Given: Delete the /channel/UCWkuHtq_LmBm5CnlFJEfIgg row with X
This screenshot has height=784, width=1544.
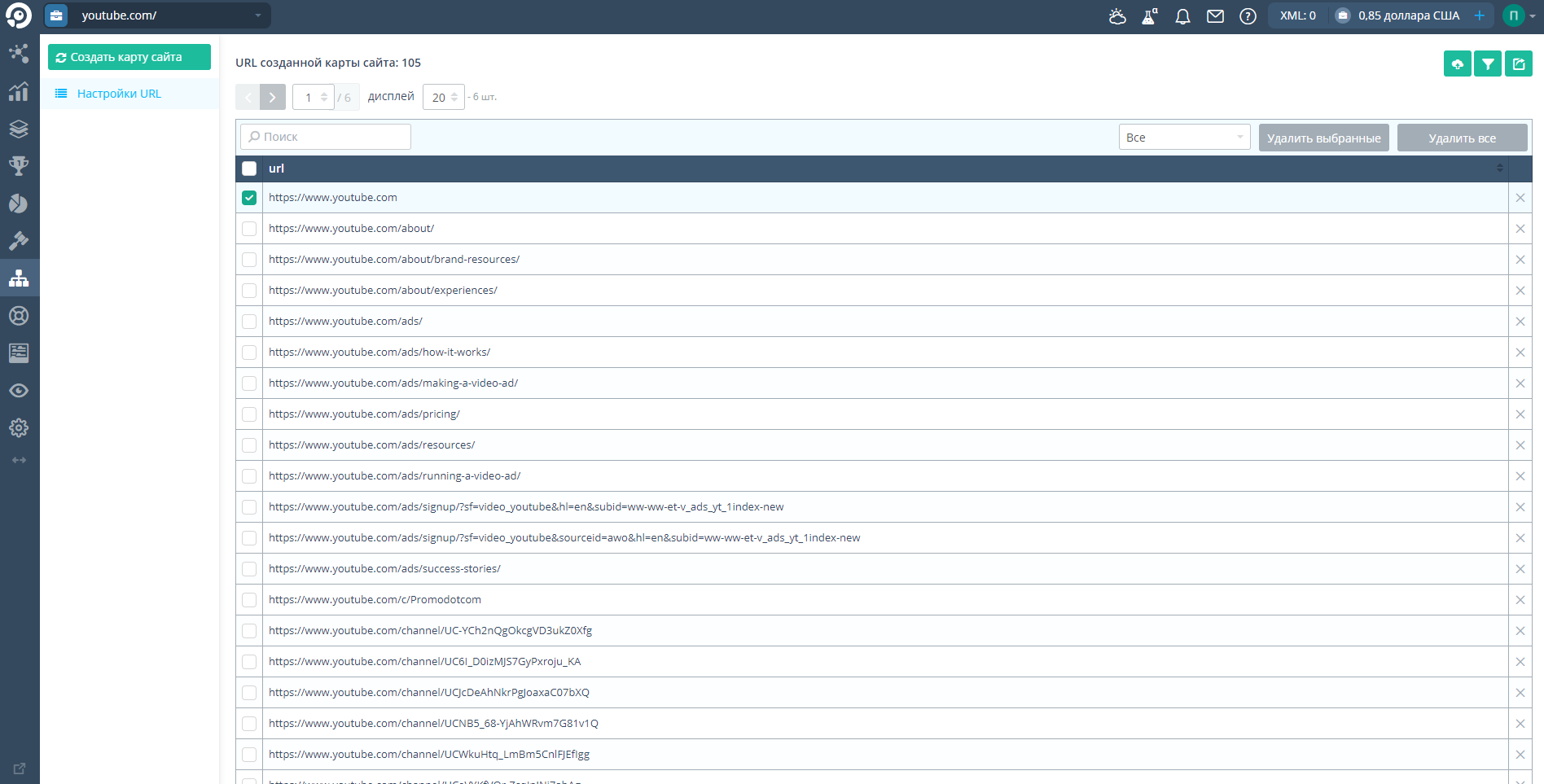Looking at the screenshot, I should pyautogui.click(x=1520, y=755).
